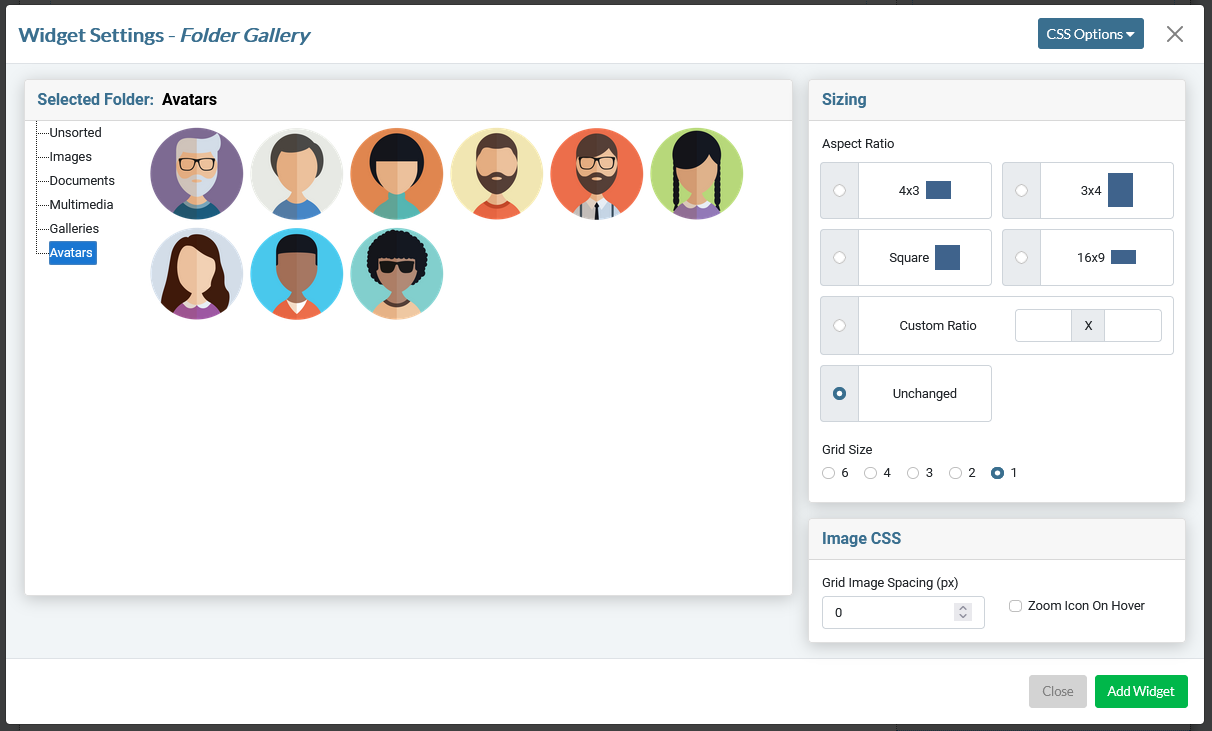Select the dark-haired man in blue shirt avatar

[x=297, y=174]
